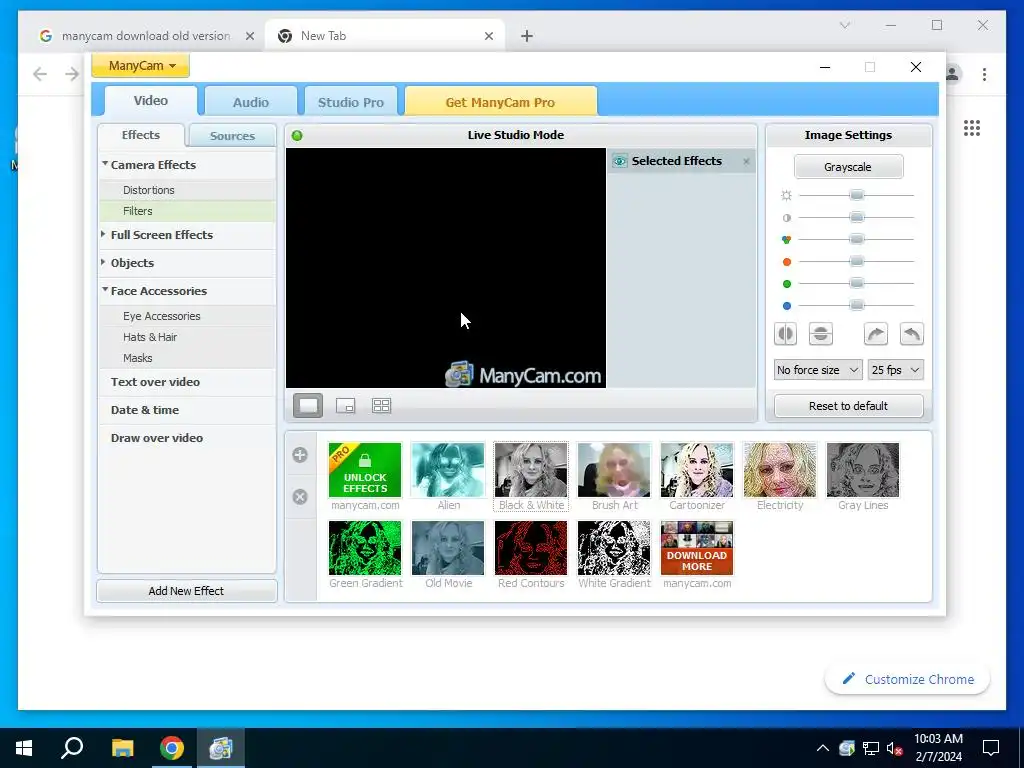
Task: Flip the image horizontally
Action: [785, 334]
